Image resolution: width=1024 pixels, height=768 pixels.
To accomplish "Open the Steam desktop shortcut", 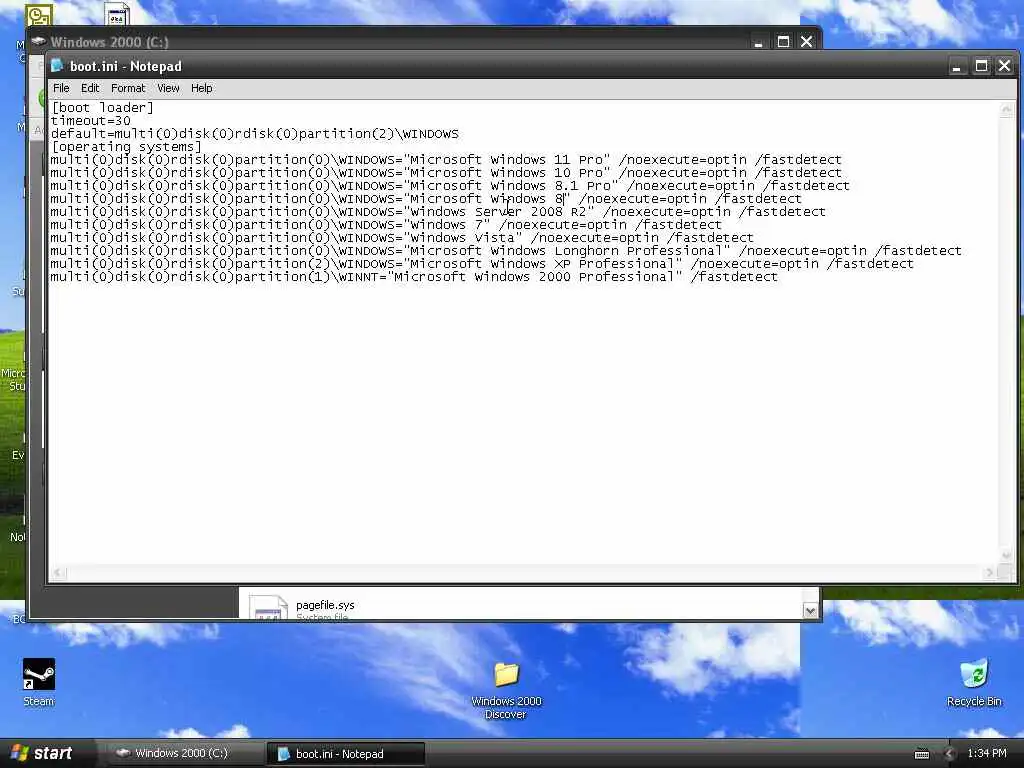I will click(39, 682).
